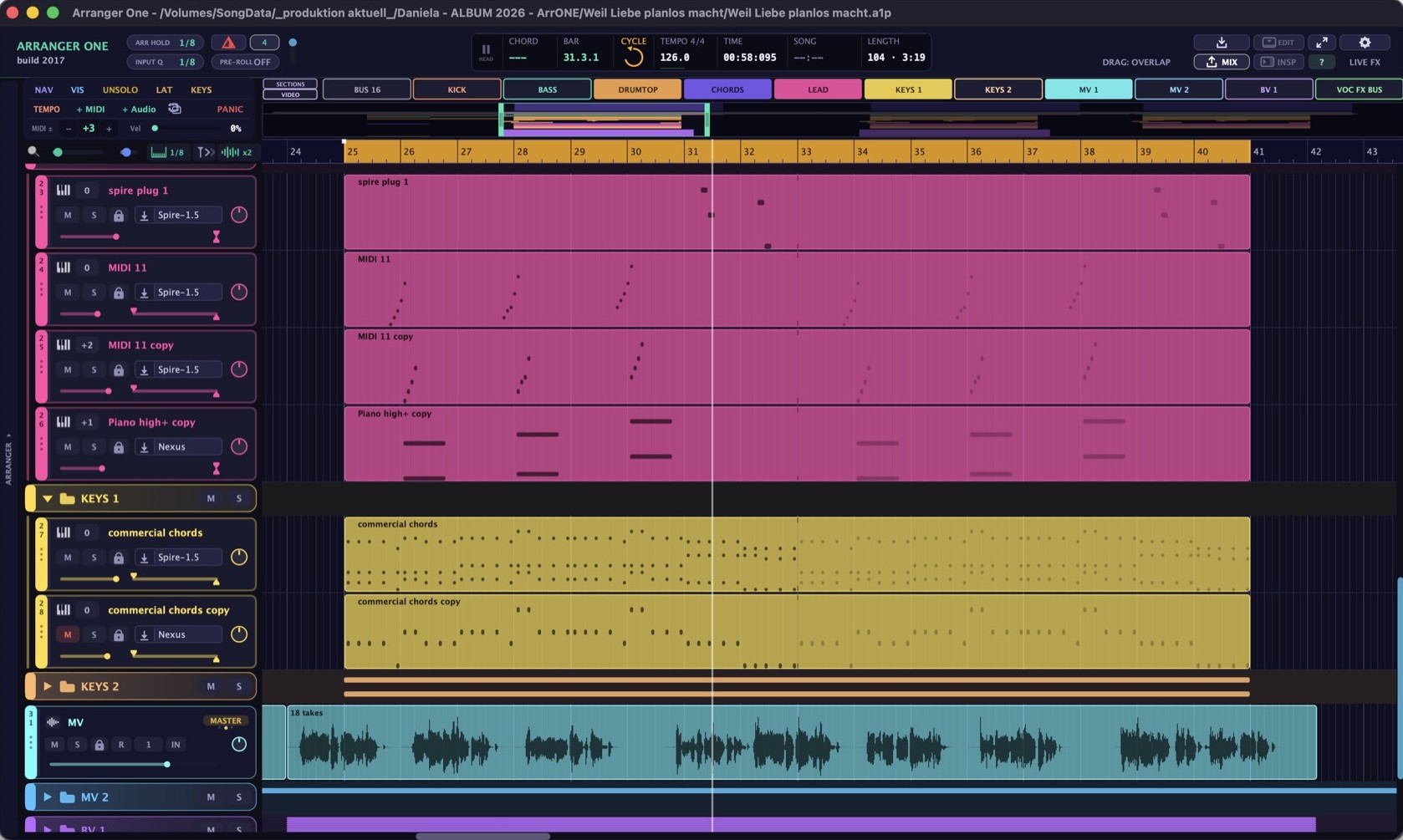Toggle PRE-ROLL OFF button
Screen dimensions: 1403x840
click(x=245, y=62)
